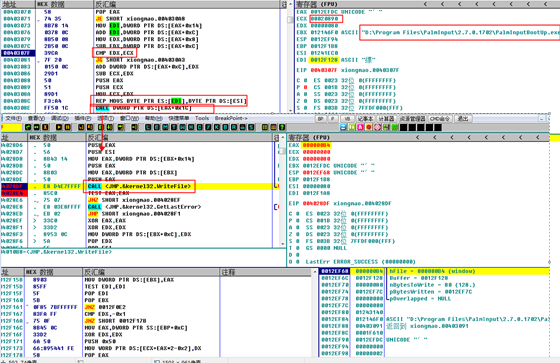
Task: Click the Restart program (<<) toolbar icon
Action: (x=36, y=127)
